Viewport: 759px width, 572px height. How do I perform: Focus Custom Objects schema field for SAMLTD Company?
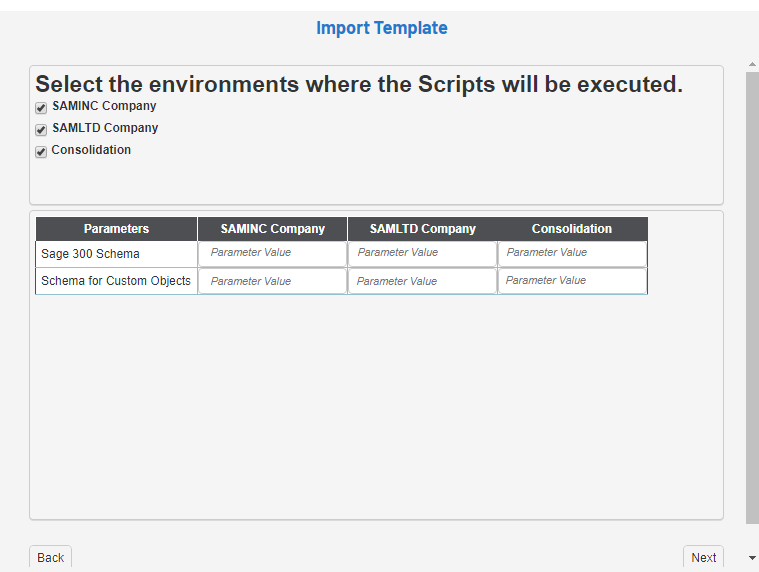pos(422,281)
